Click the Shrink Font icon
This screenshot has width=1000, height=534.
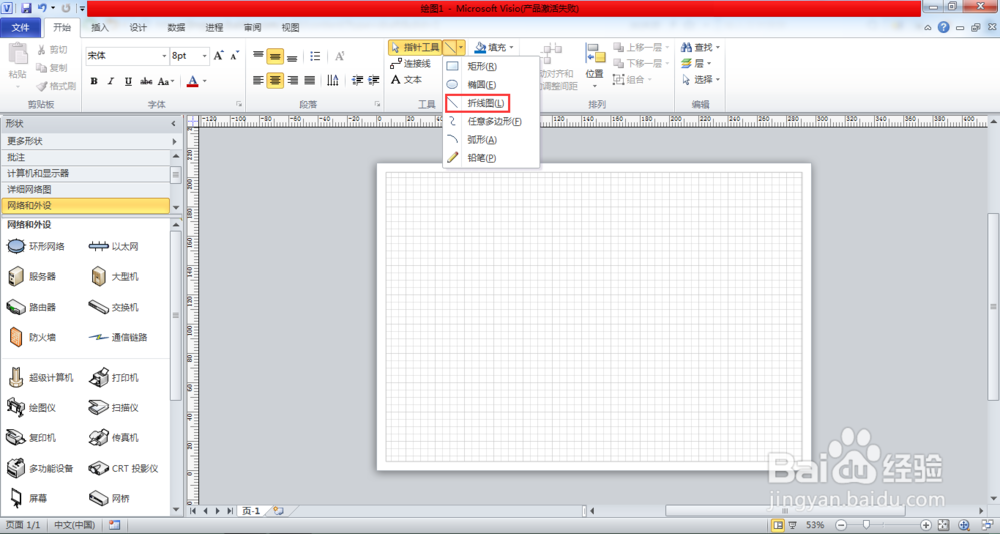click(x=235, y=56)
